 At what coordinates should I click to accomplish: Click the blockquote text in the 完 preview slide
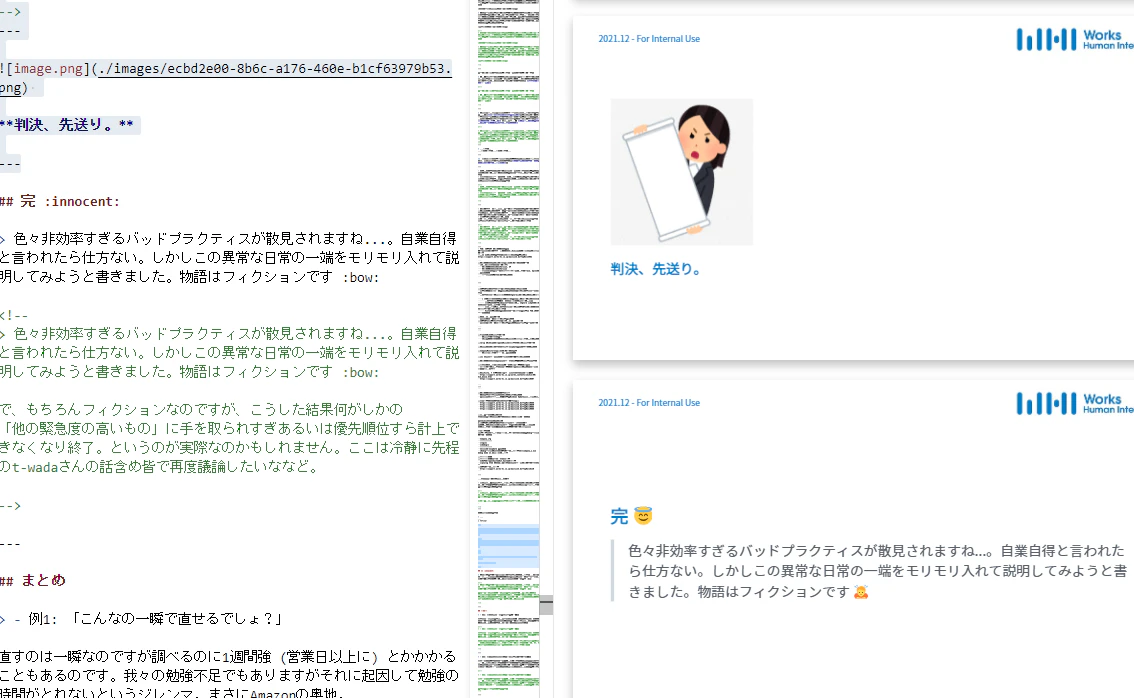tap(877, 571)
